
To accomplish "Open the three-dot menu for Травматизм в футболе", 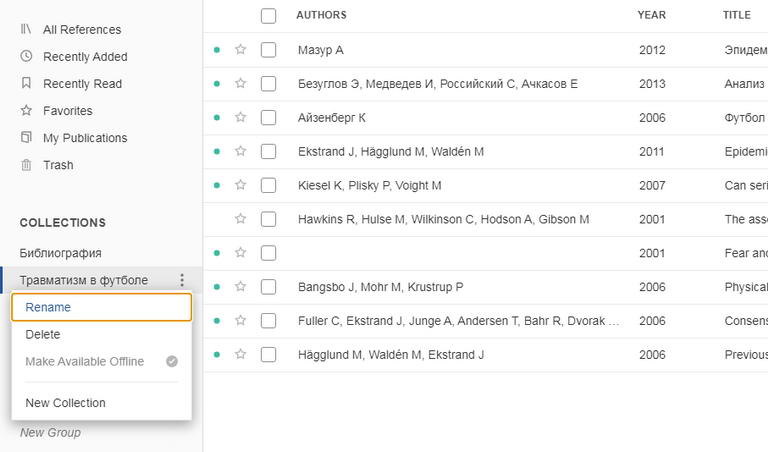I will [182, 280].
